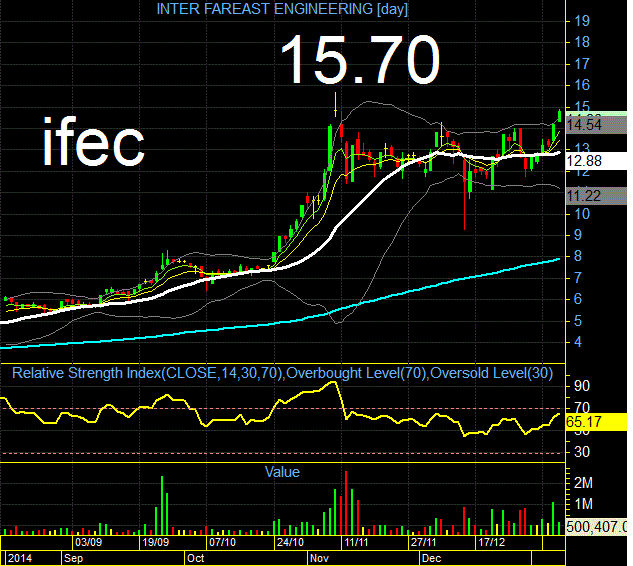Click the 9 price axis label
Screen dimensions: 633x566
pyautogui.click(x=578, y=235)
